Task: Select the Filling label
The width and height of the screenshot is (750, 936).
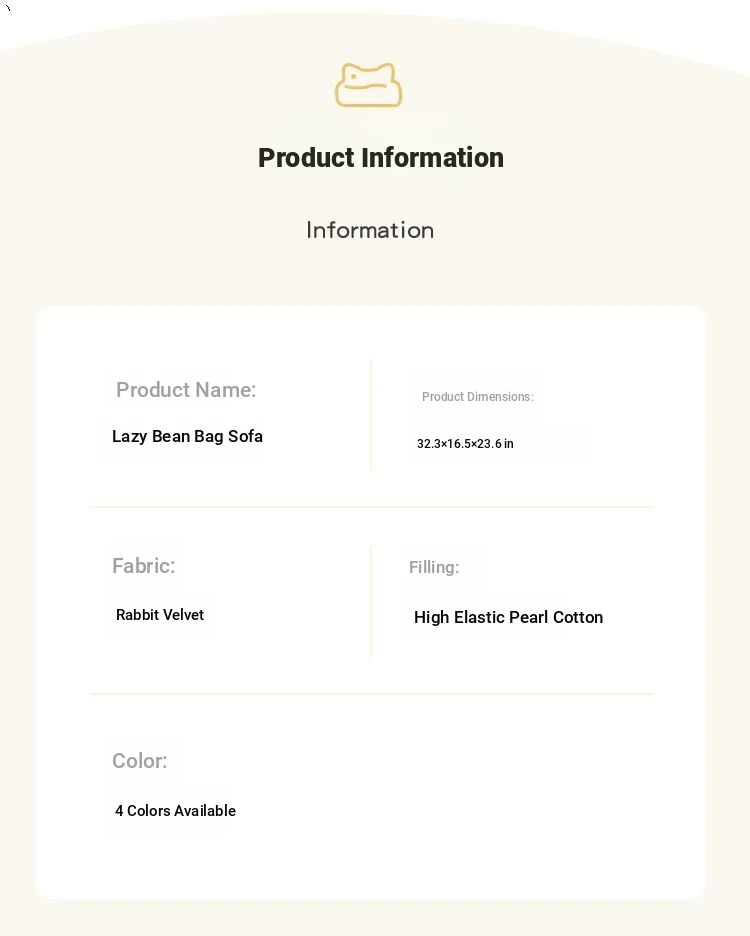Action: [434, 567]
